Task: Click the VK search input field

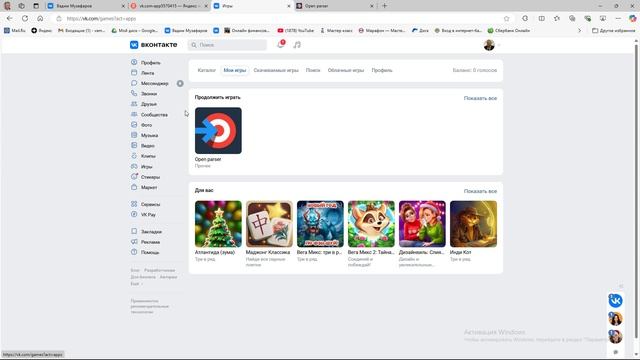Action: tap(227, 45)
